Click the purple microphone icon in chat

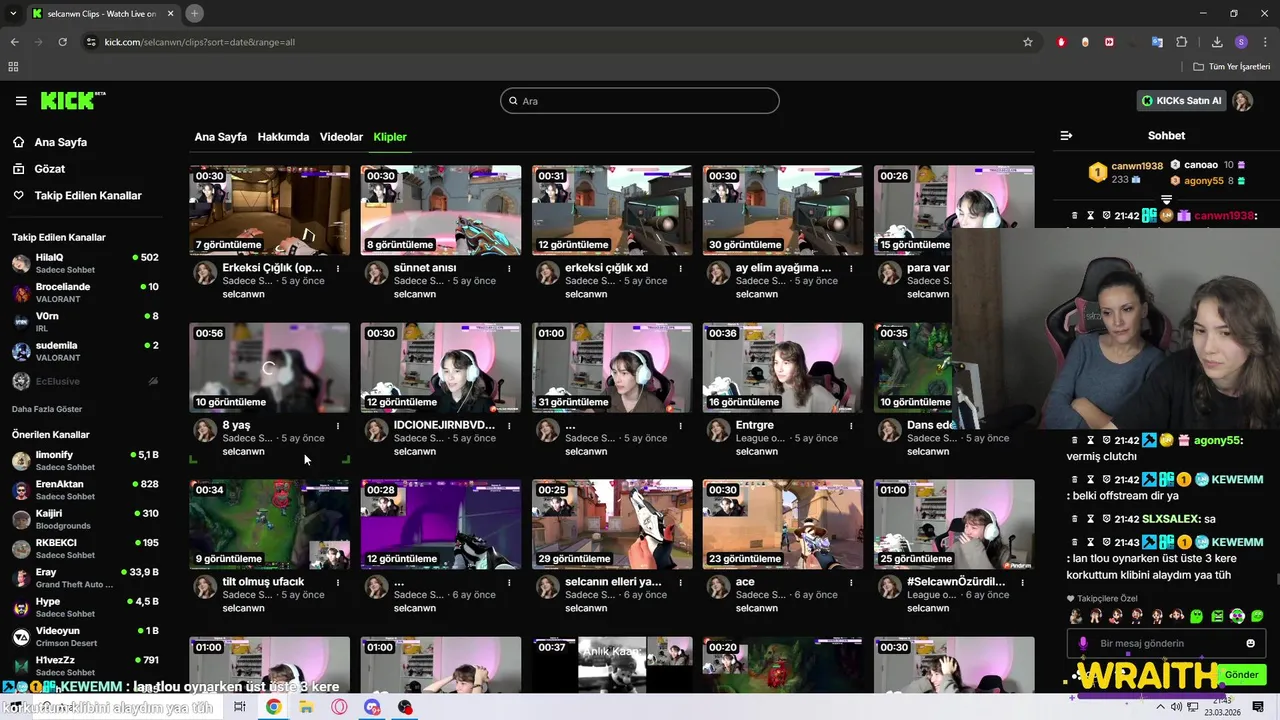click(x=1083, y=643)
